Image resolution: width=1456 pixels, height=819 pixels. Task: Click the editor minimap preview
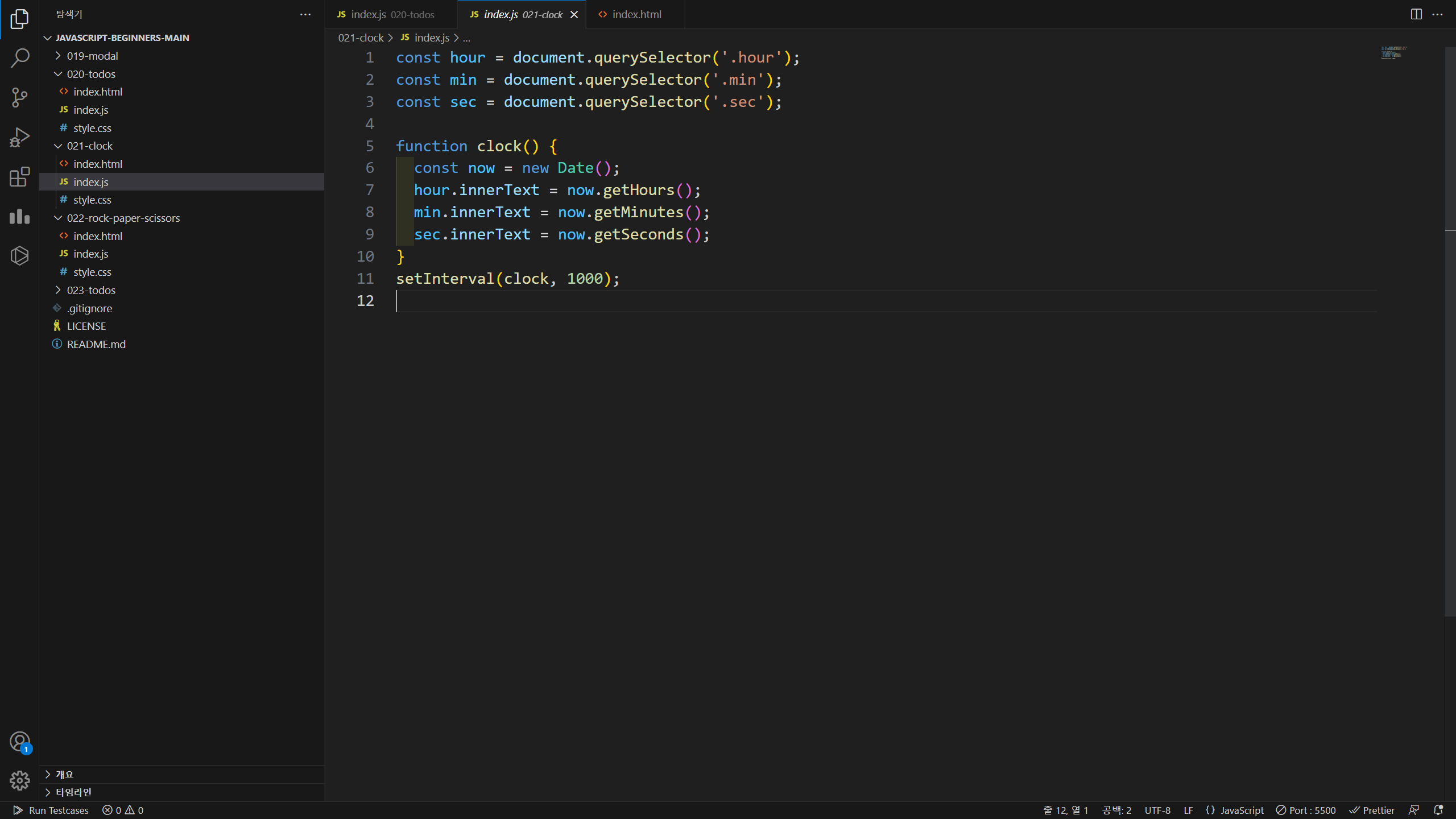(x=1393, y=52)
